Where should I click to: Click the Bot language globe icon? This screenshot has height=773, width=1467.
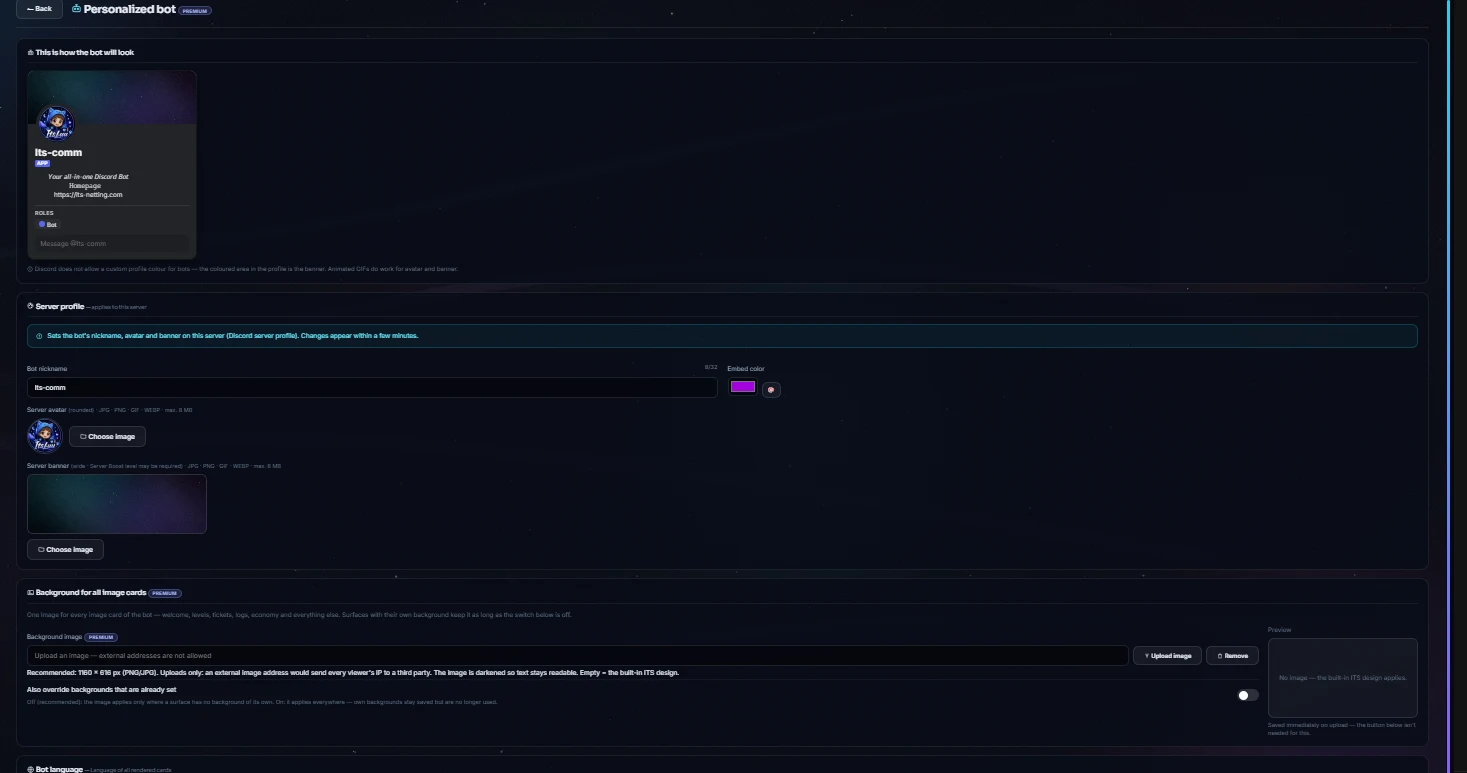(31, 769)
